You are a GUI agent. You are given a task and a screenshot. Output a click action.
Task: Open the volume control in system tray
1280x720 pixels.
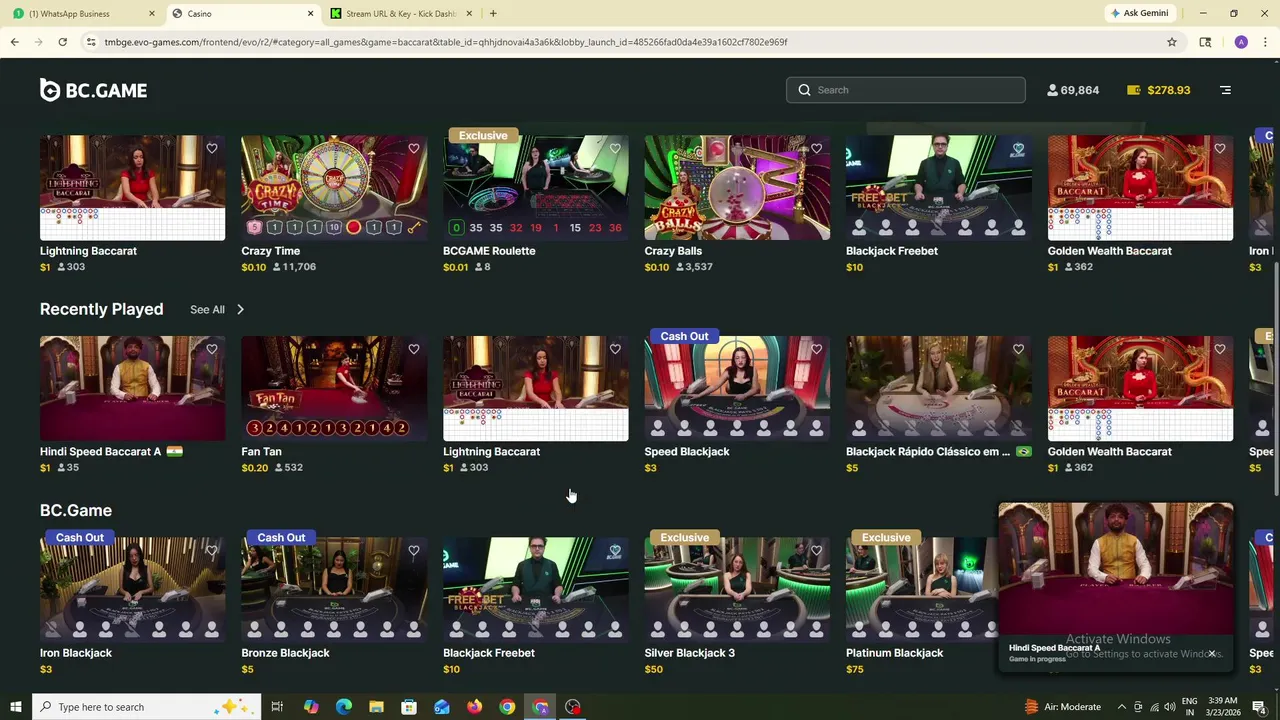(x=1170, y=707)
